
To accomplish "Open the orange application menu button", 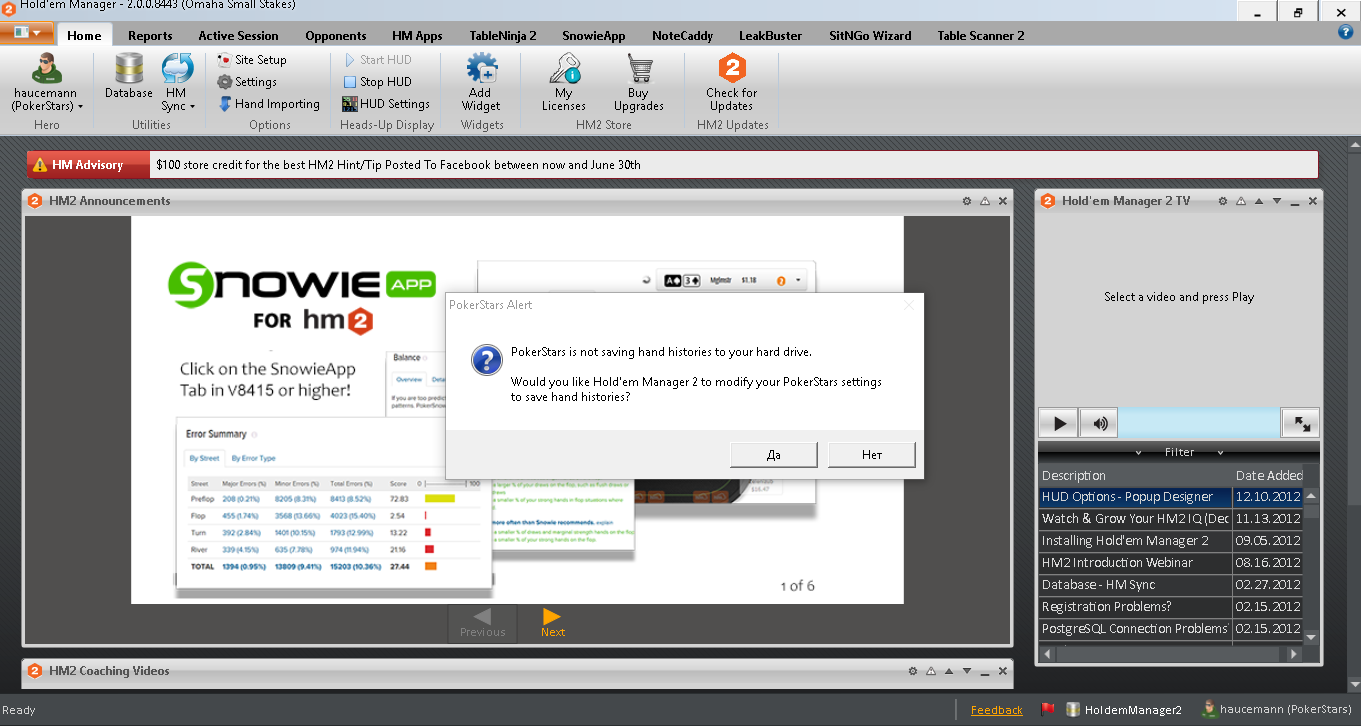I will point(27,32).
